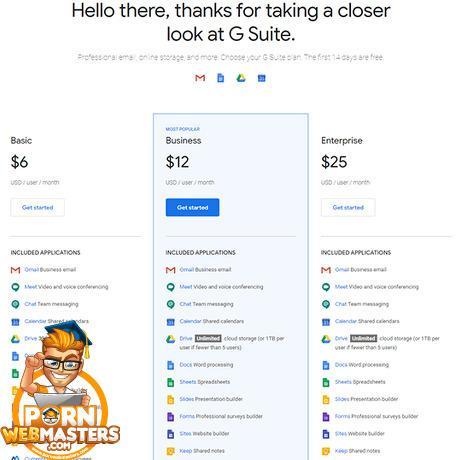460x460 pixels.
Task: Click the Slides icon in Enterprise plan
Action: [326, 399]
